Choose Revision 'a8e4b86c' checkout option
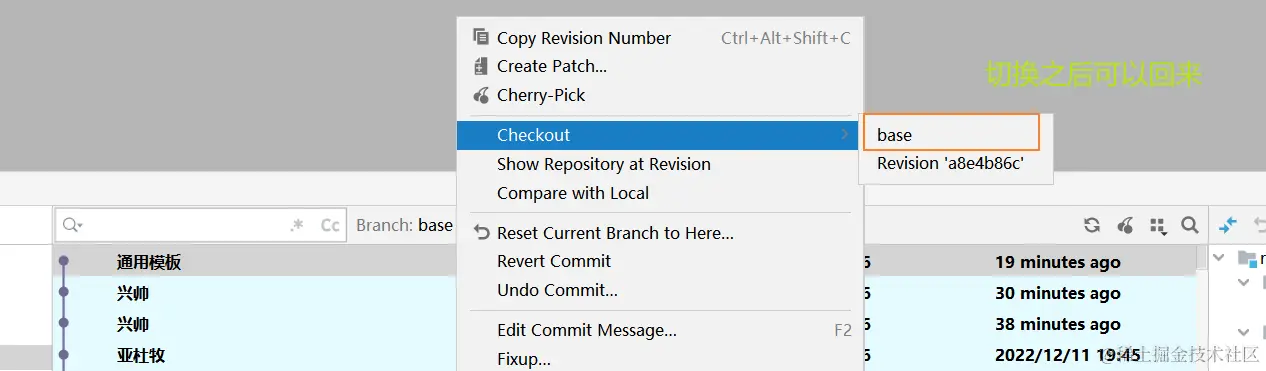 (x=951, y=163)
